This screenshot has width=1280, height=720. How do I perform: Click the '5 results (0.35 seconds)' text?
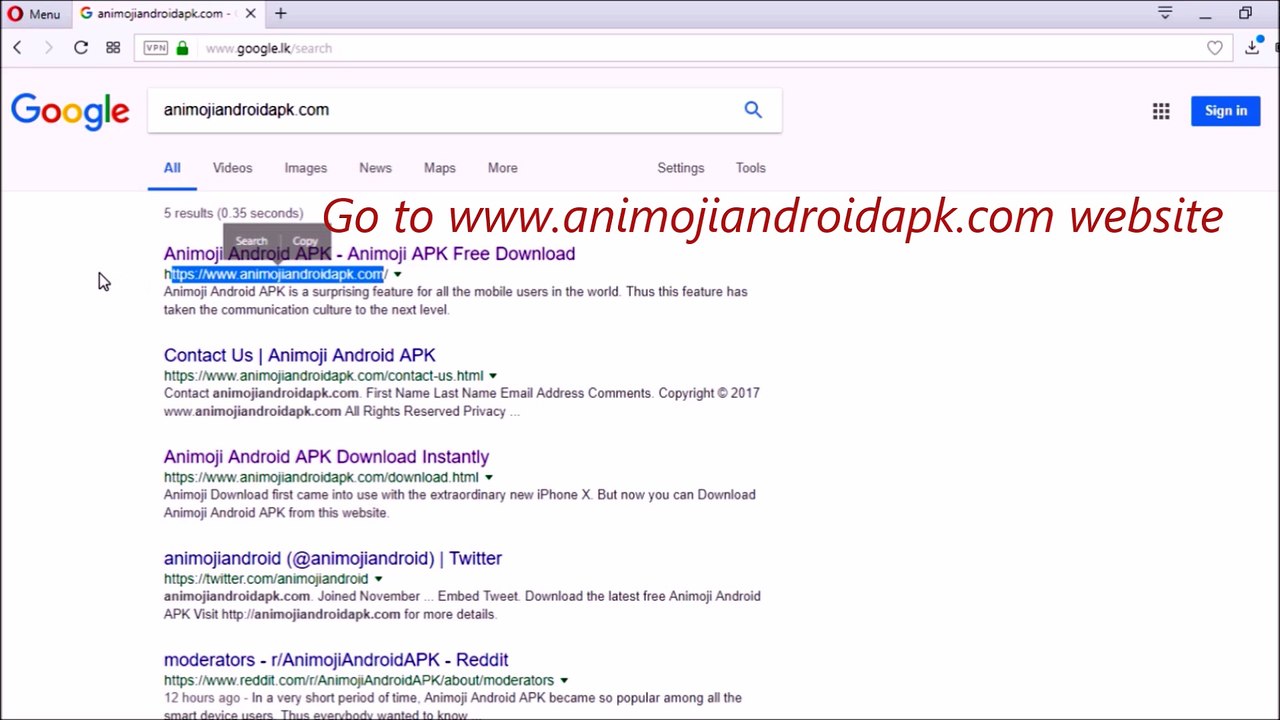[233, 213]
